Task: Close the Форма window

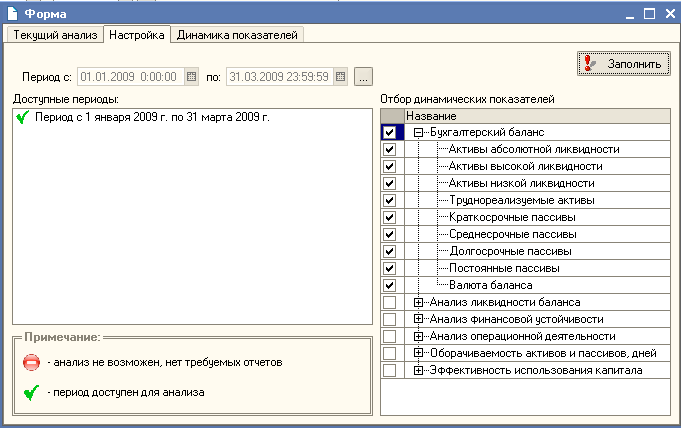Action: coord(670,14)
